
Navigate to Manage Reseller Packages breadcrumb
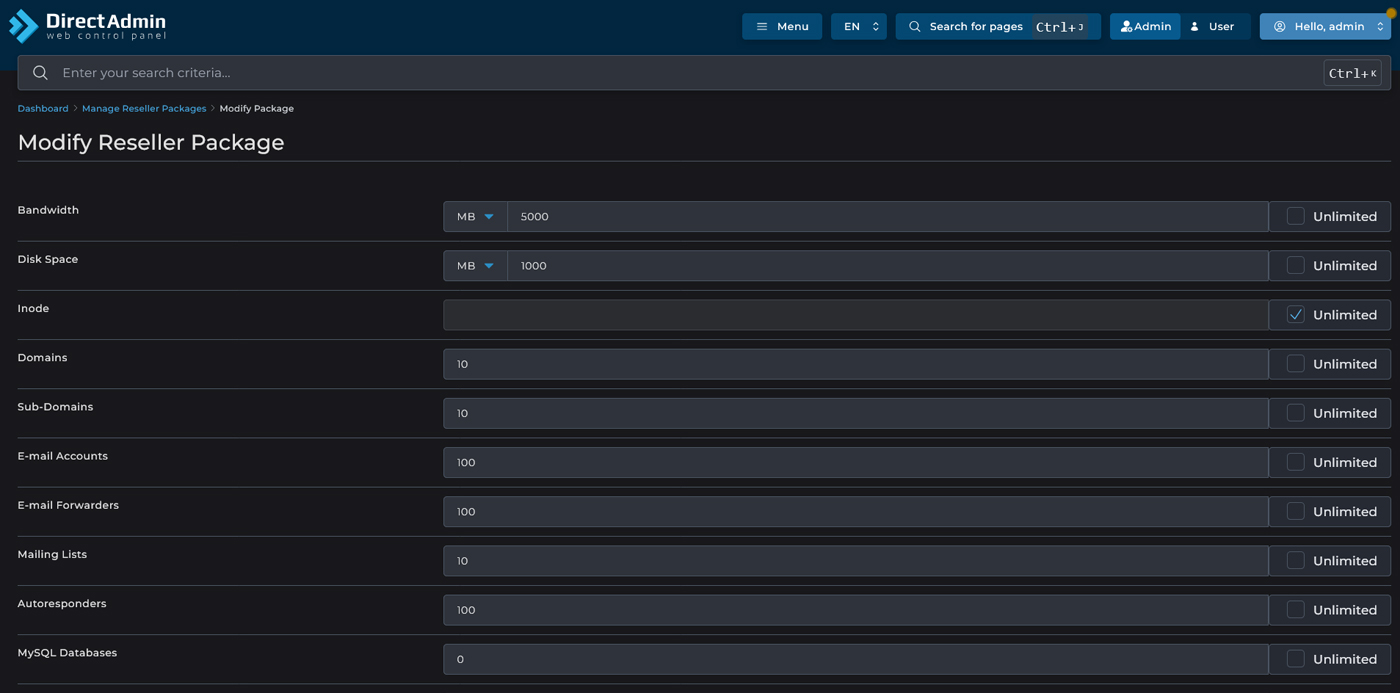pos(144,108)
